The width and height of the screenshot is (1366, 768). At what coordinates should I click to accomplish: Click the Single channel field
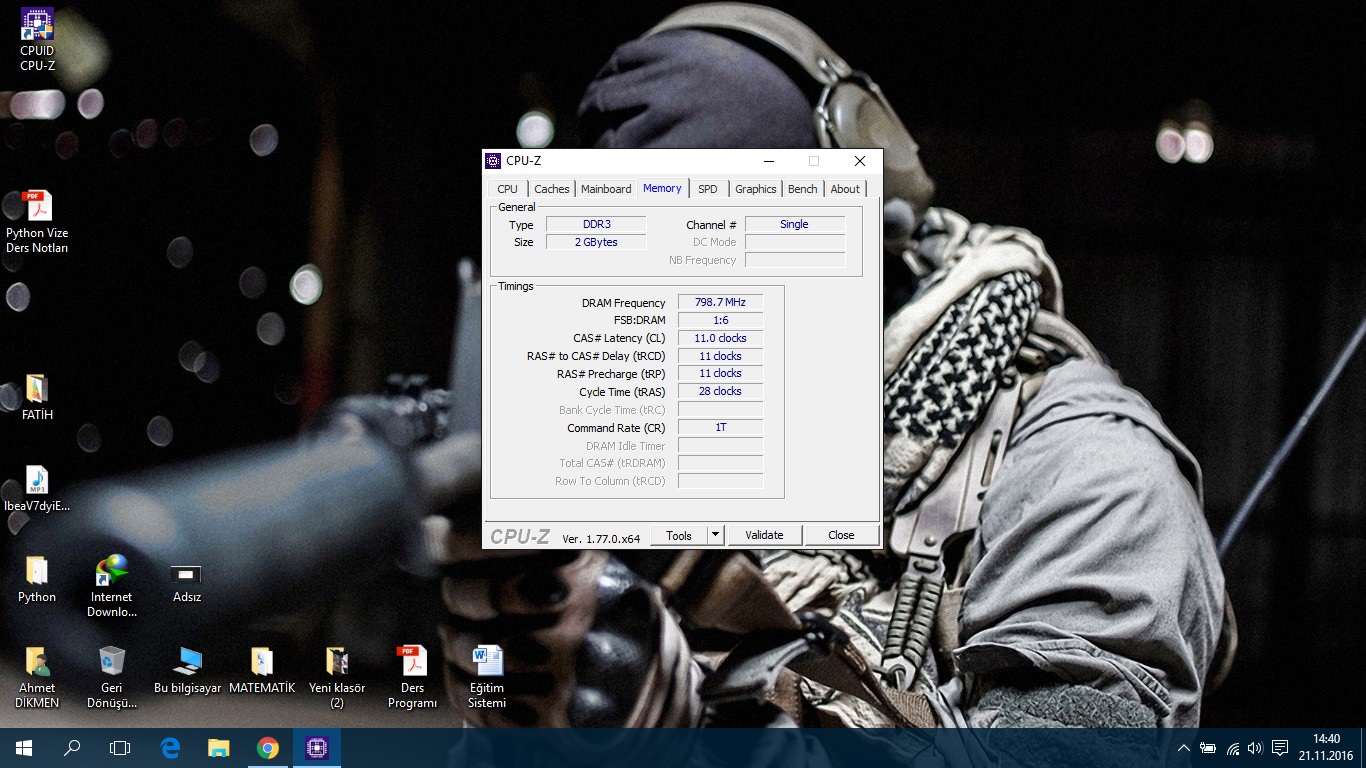(x=795, y=224)
